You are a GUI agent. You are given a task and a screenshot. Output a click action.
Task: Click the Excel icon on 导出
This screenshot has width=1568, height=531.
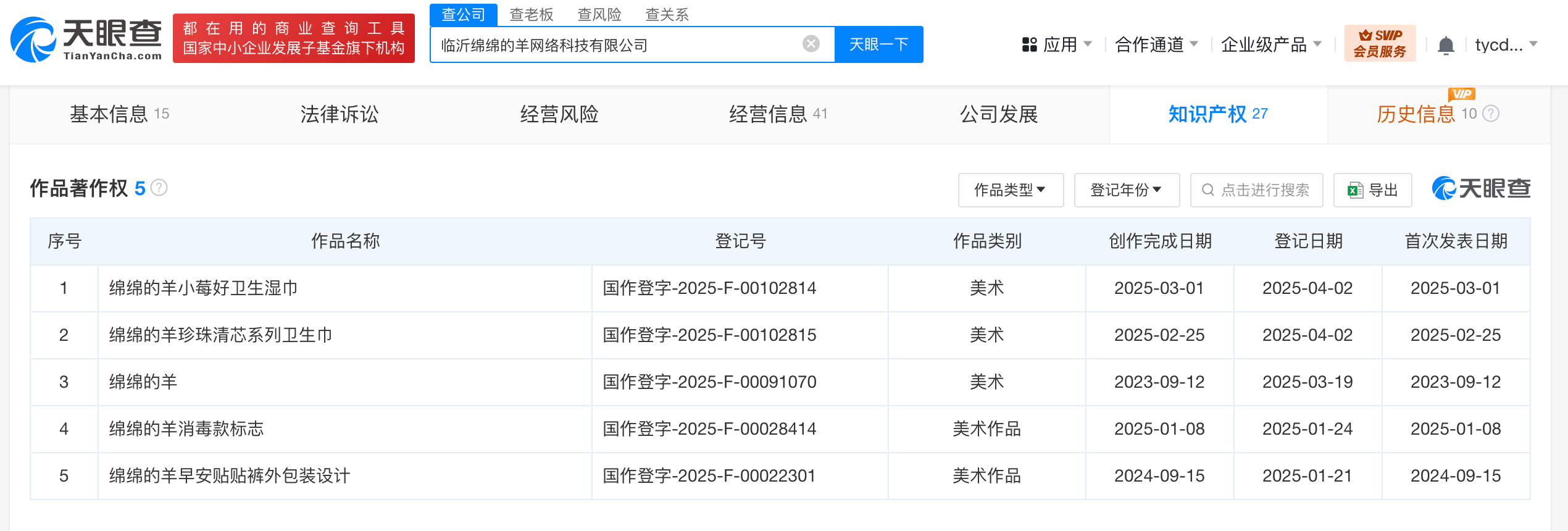click(x=1355, y=190)
